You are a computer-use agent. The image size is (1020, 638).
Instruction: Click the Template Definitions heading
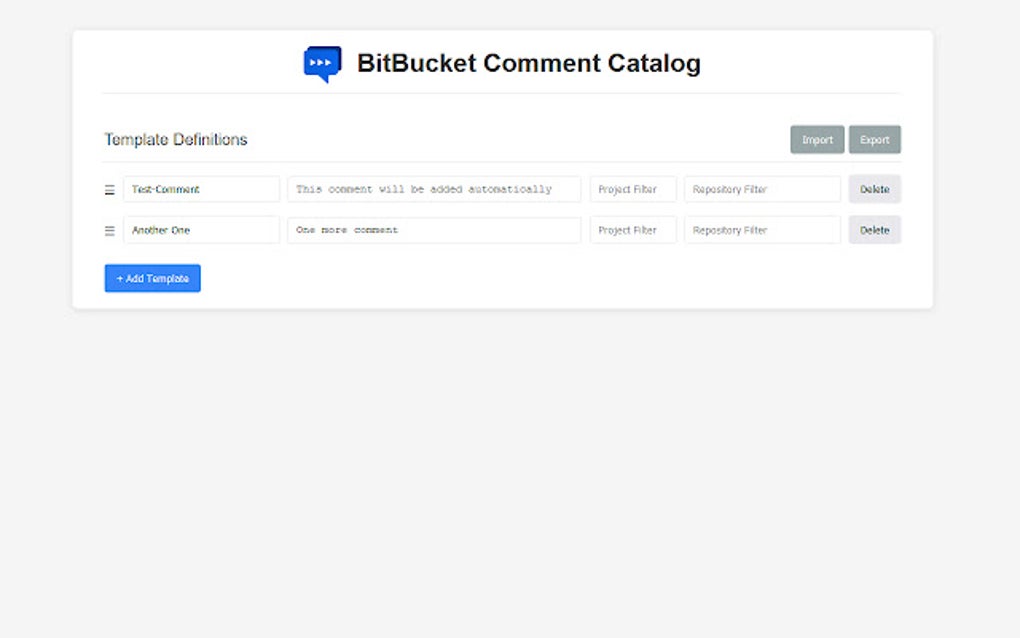coord(175,139)
